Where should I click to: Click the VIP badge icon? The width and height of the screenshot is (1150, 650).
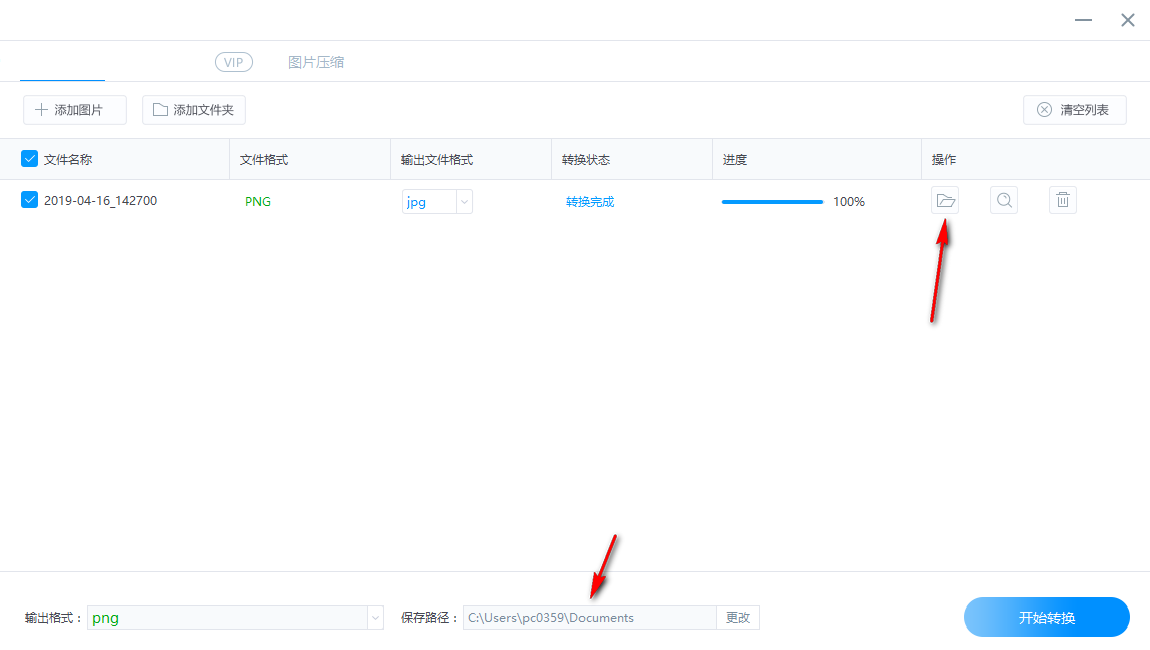(x=233, y=62)
